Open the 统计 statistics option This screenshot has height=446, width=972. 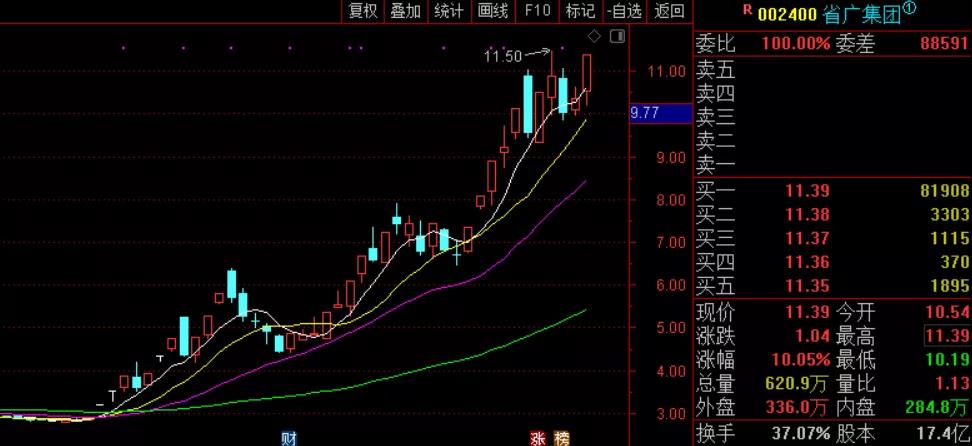click(x=449, y=11)
